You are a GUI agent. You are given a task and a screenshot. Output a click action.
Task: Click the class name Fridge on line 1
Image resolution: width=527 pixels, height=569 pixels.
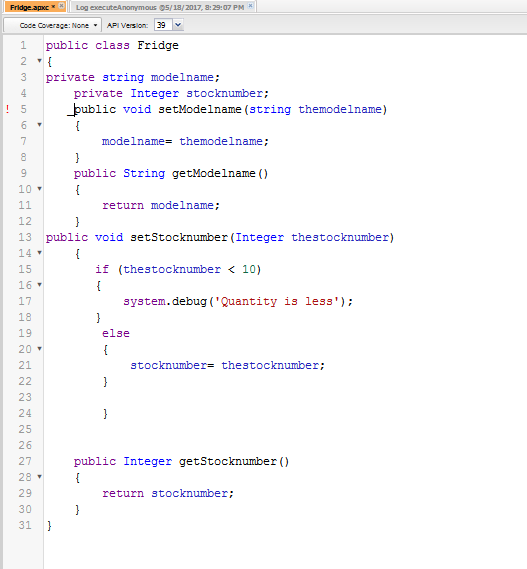(x=158, y=45)
